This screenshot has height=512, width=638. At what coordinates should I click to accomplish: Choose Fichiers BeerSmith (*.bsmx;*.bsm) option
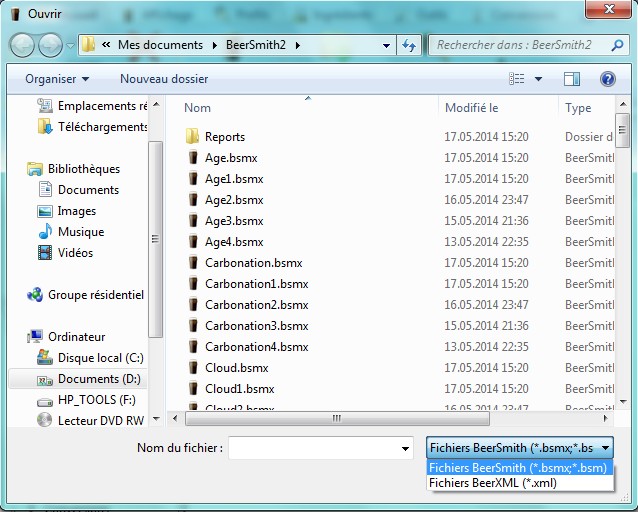[x=518, y=467]
